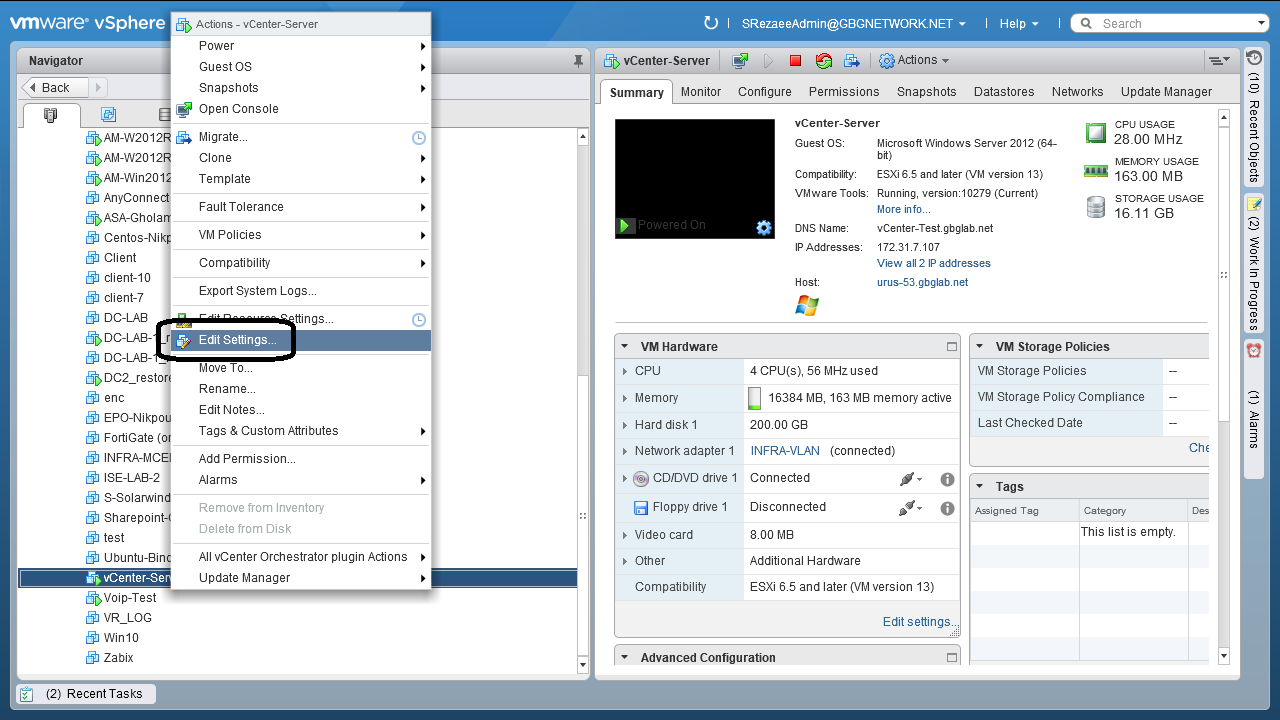Launch the remote console toolbar icon
The height and width of the screenshot is (720, 1280).
pyautogui.click(x=740, y=61)
